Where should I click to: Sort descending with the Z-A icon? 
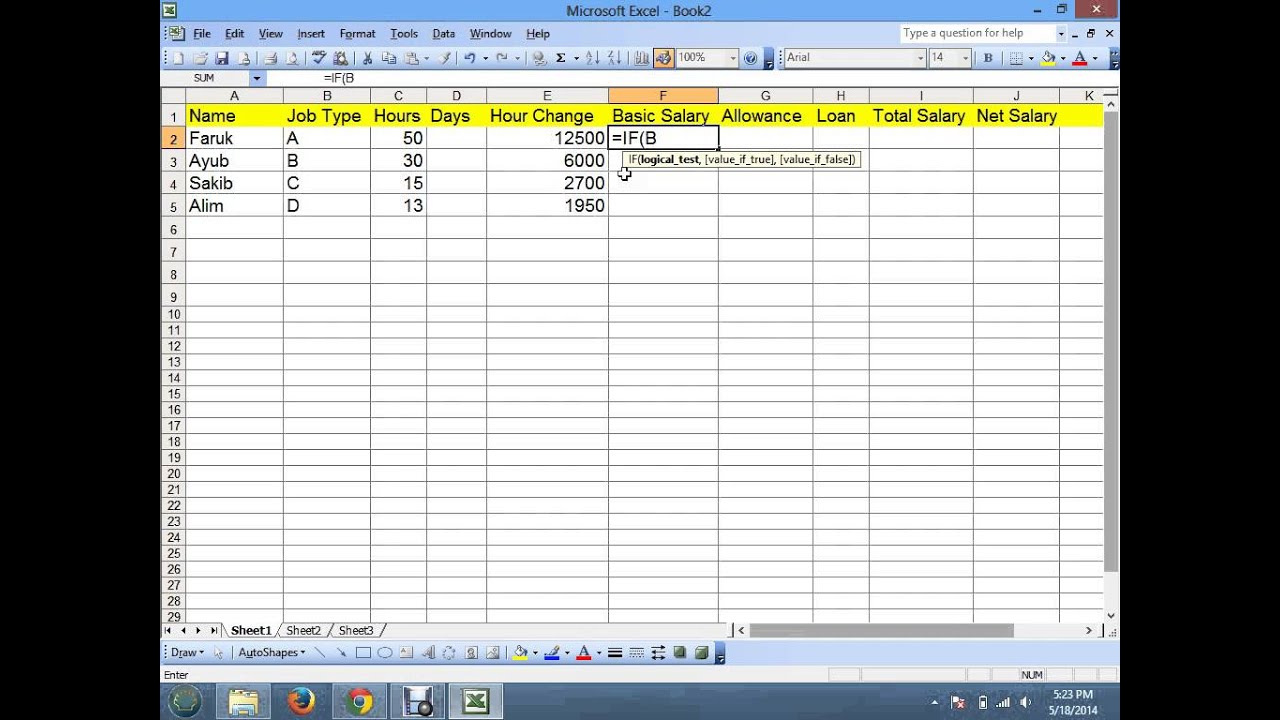pyautogui.click(x=615, y=58)
